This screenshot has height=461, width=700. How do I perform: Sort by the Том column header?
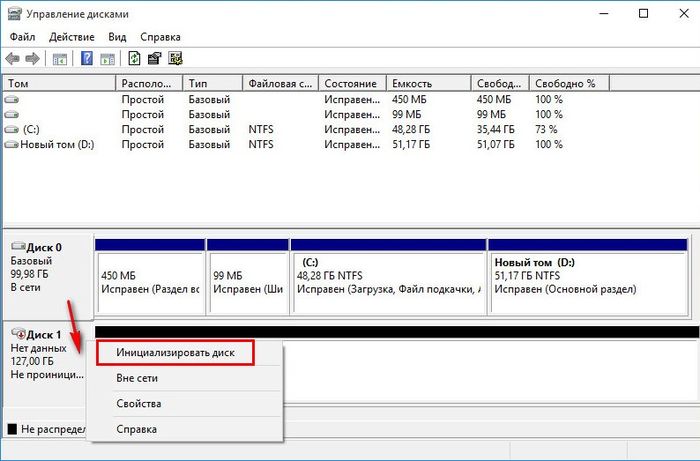click(x=59, y=83)
